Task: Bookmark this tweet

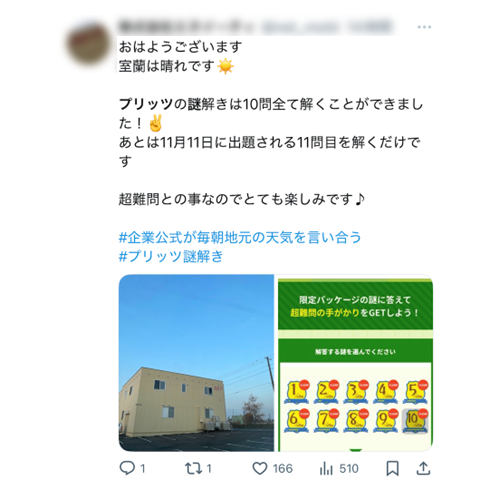Action: [x=392, y=468]
